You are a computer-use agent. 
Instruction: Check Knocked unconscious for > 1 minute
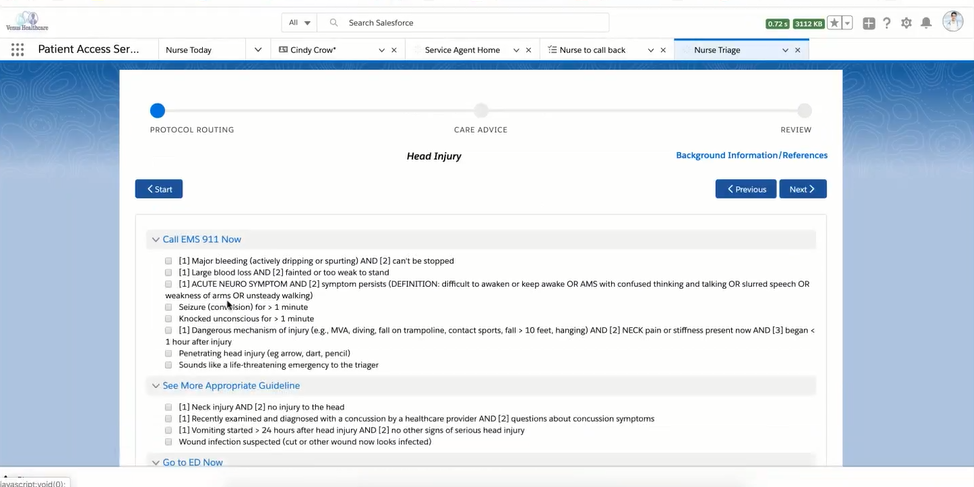click(x=168, y=319)
